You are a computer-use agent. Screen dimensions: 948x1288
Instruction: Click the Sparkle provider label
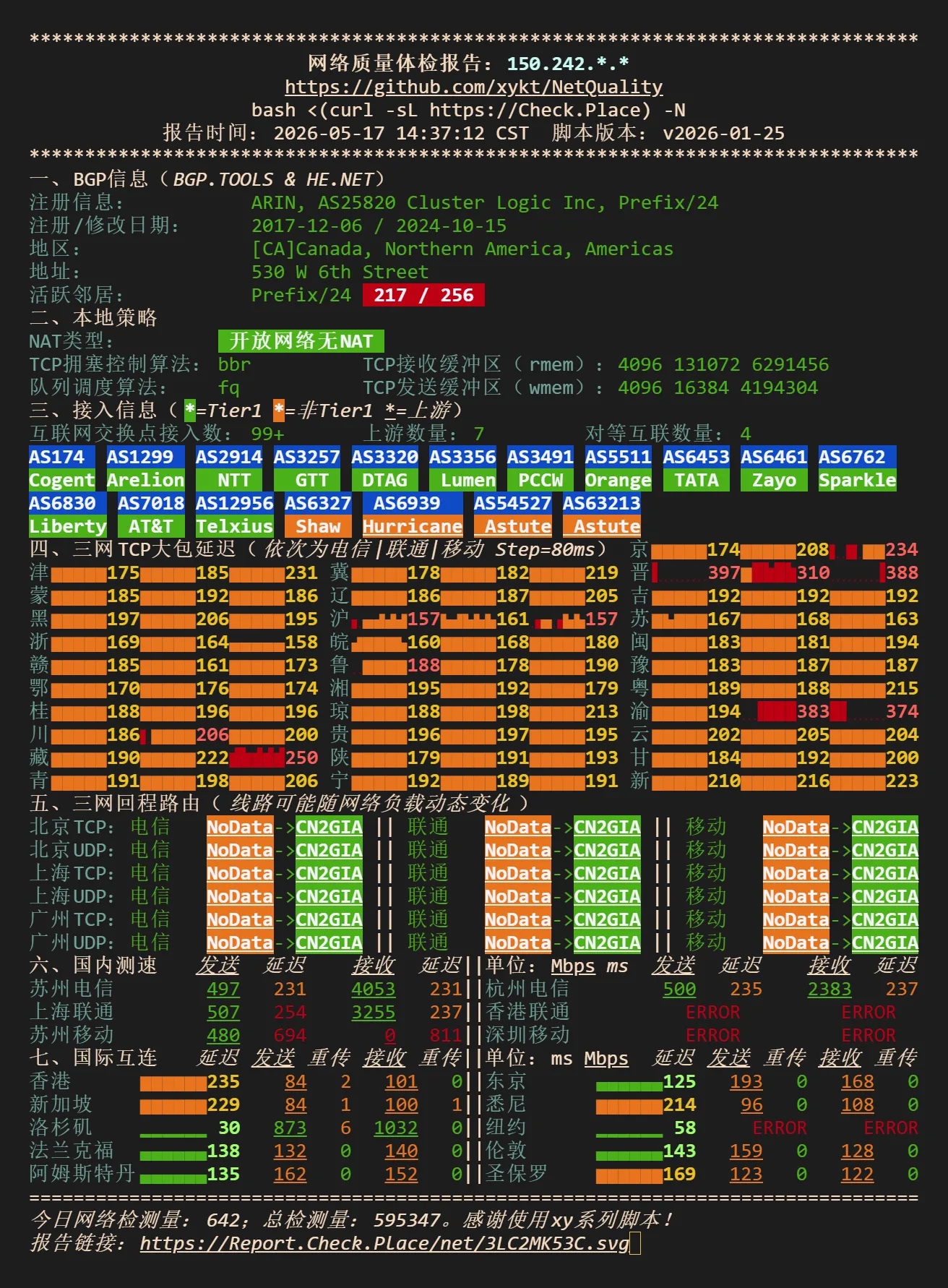point(857,480)
